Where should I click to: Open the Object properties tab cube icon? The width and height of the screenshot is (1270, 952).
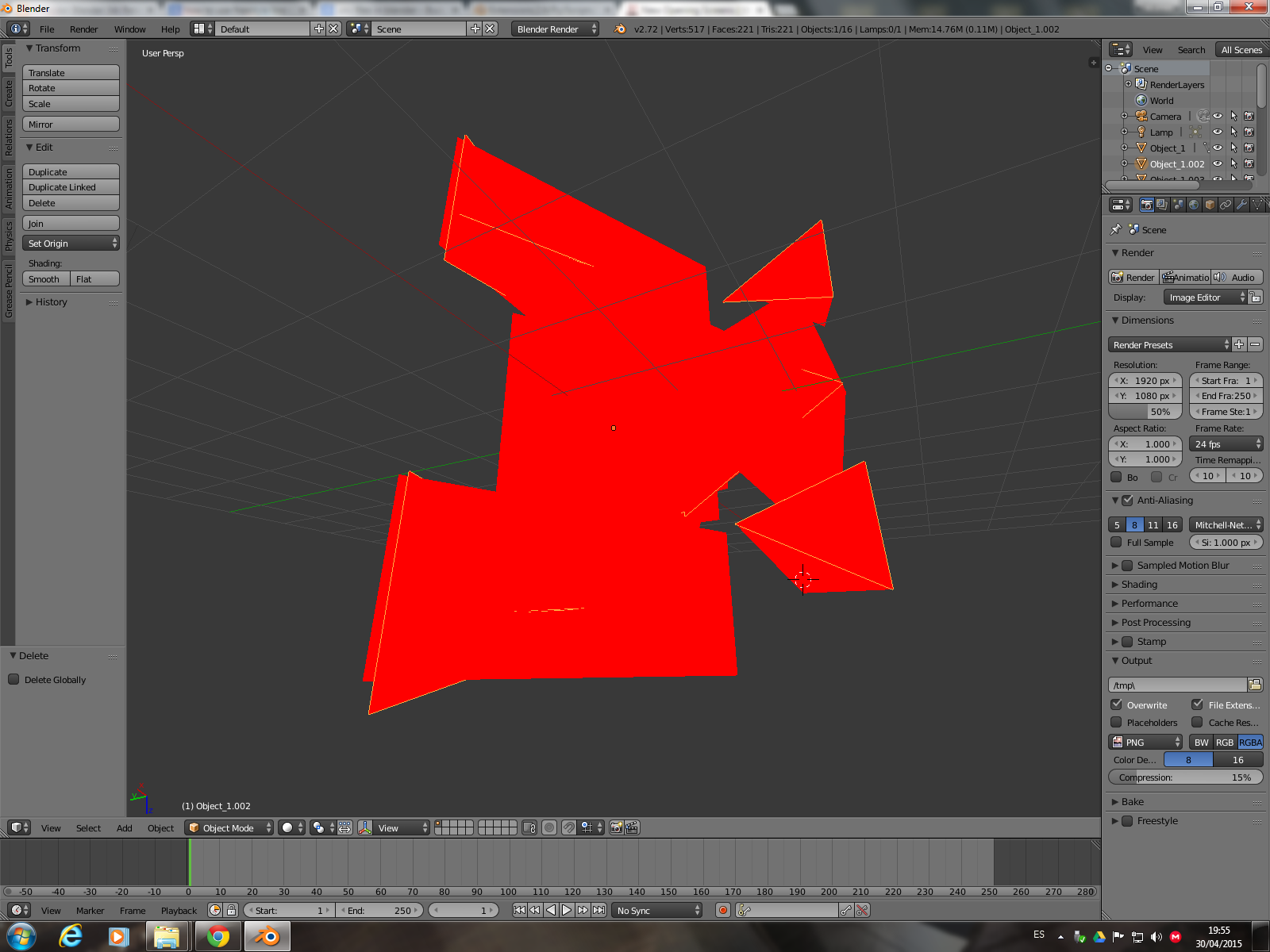coord(1210,205)
